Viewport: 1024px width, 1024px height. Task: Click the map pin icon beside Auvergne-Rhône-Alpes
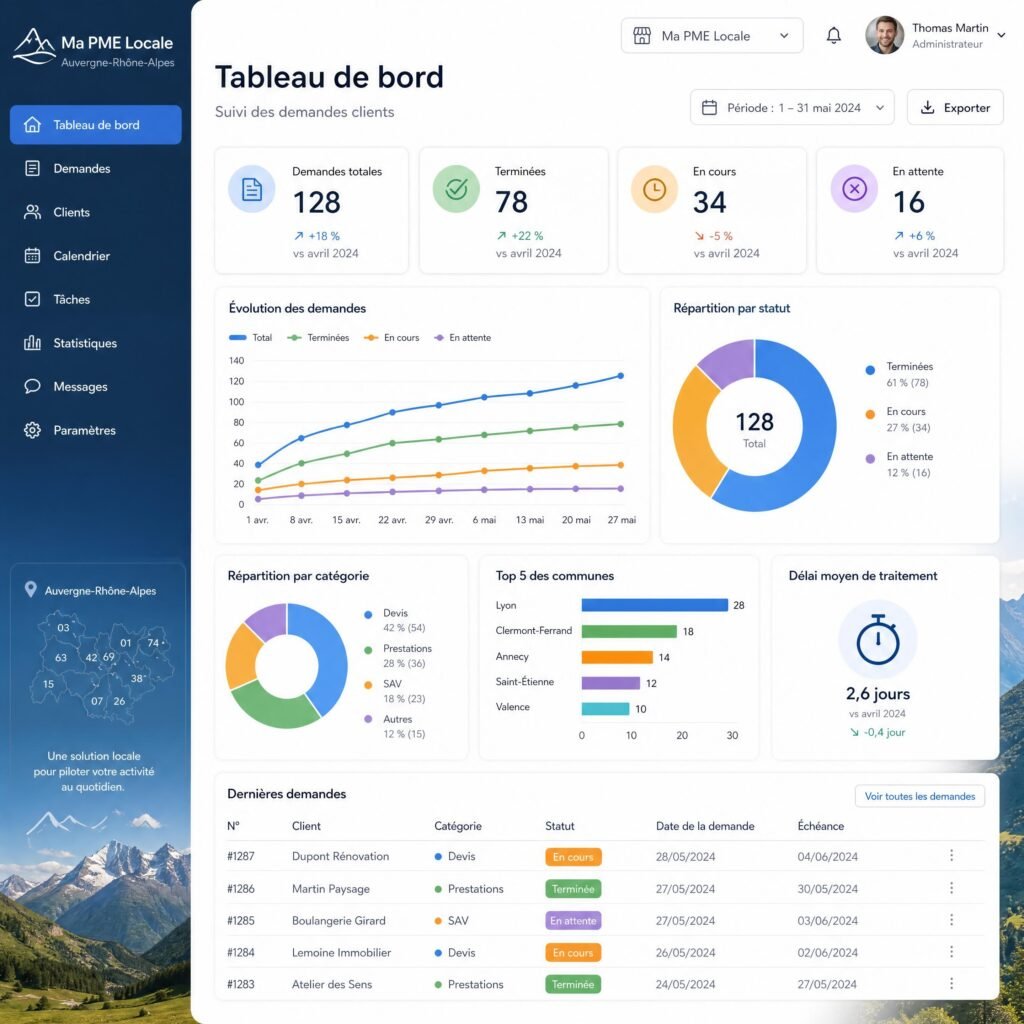coord(30,590)
